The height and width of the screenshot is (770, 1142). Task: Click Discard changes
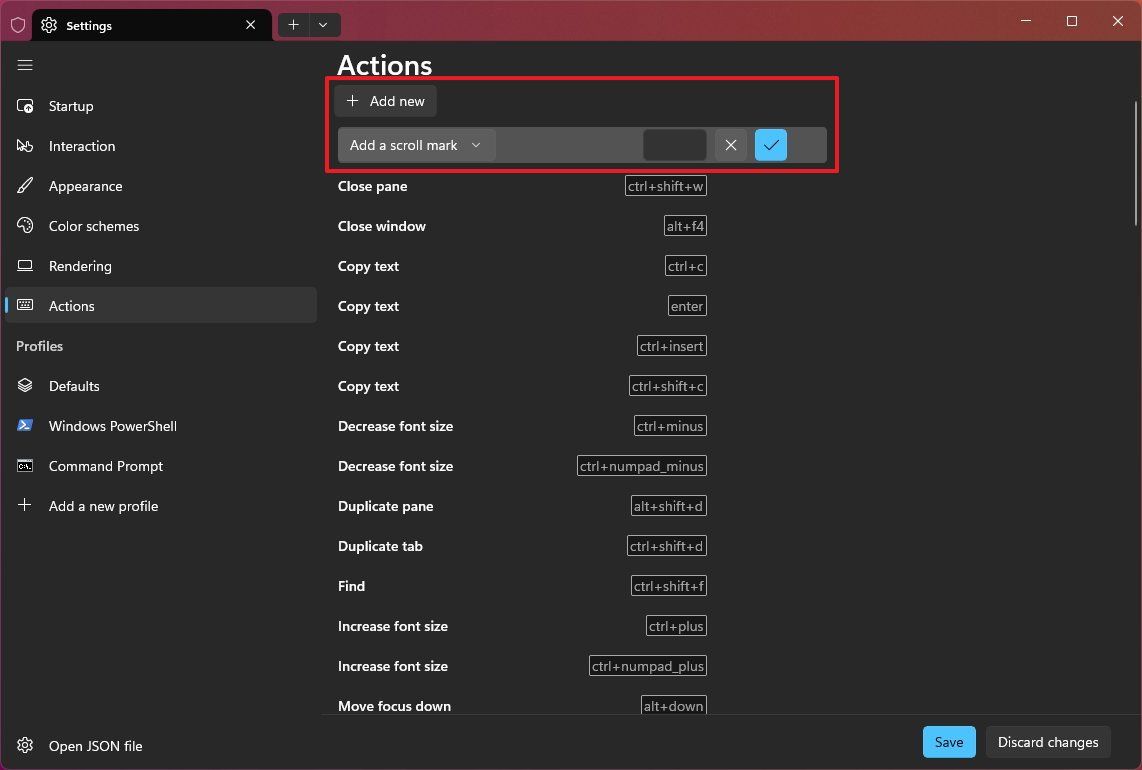1047,742
